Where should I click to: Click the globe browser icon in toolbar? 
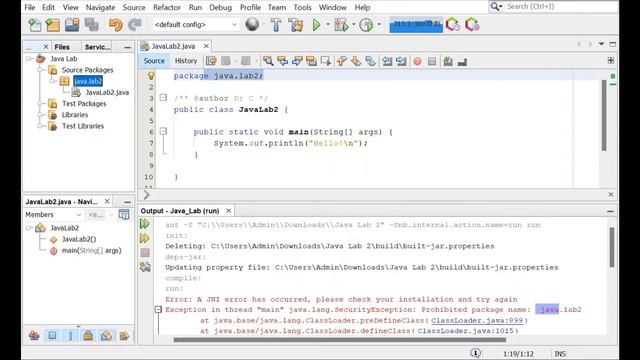252,25
